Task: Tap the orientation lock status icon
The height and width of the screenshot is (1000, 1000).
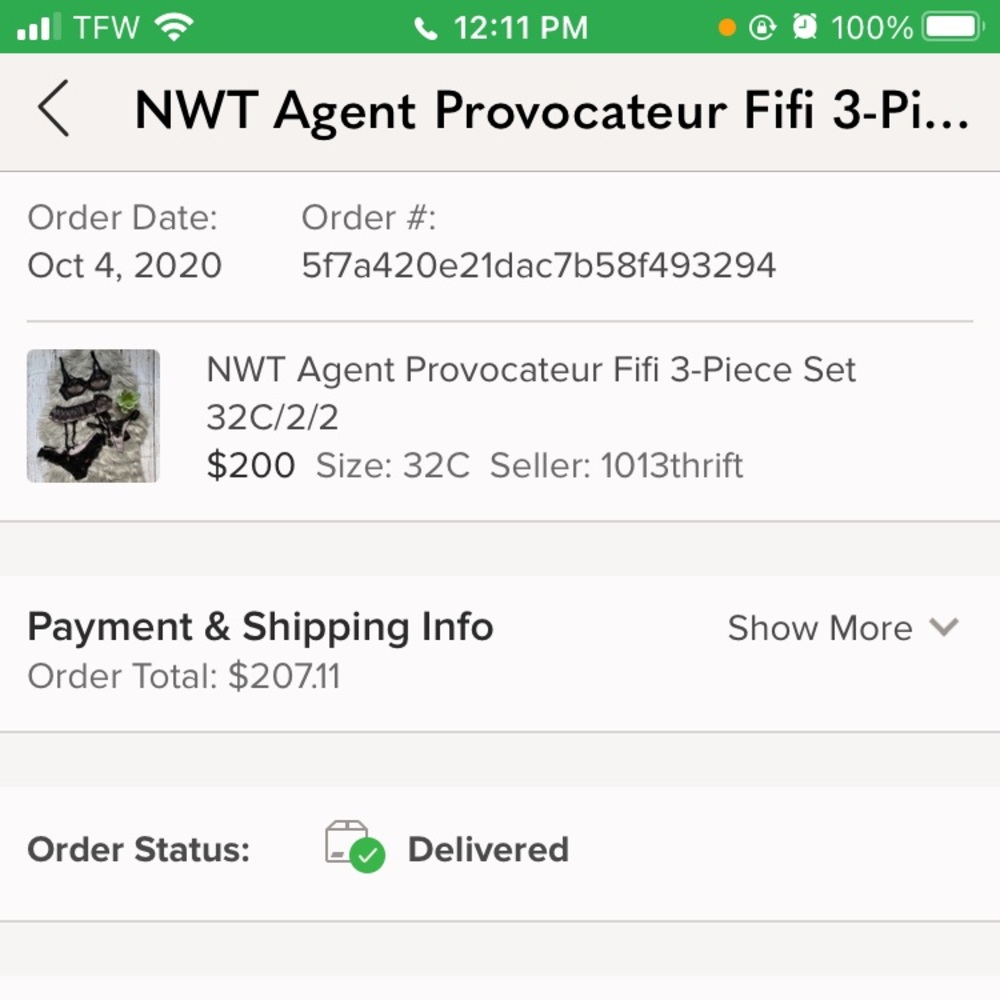Action: (x=762, y=27)
